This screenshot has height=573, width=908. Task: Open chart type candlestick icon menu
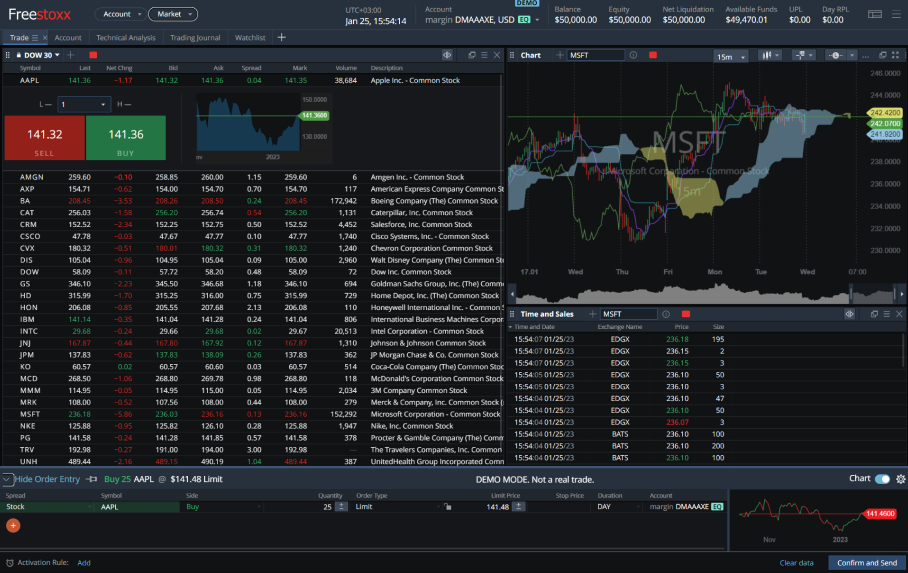pos(771,56)
